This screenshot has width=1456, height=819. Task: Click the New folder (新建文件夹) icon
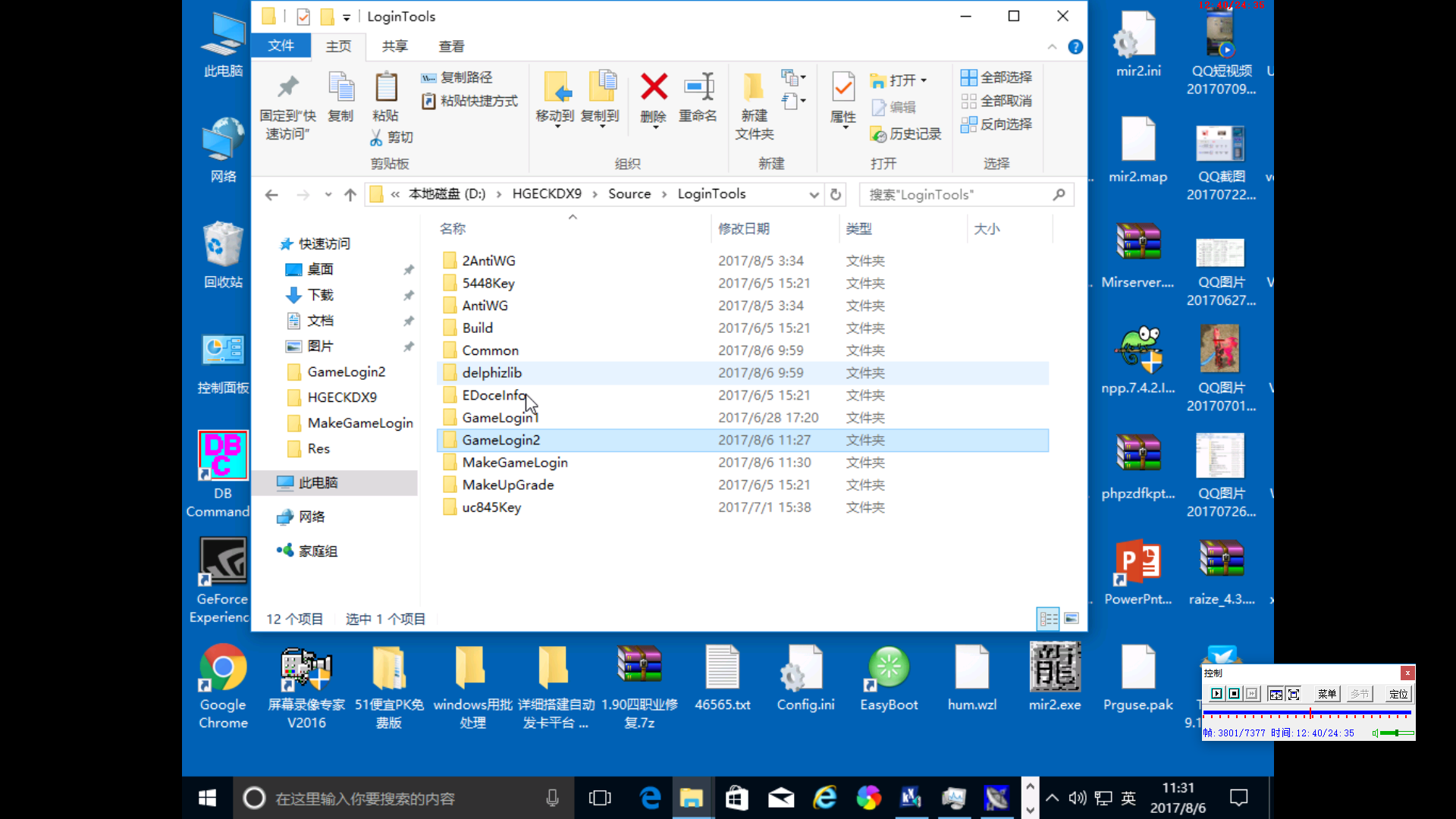pyautogui.click(x=754, y=87)
